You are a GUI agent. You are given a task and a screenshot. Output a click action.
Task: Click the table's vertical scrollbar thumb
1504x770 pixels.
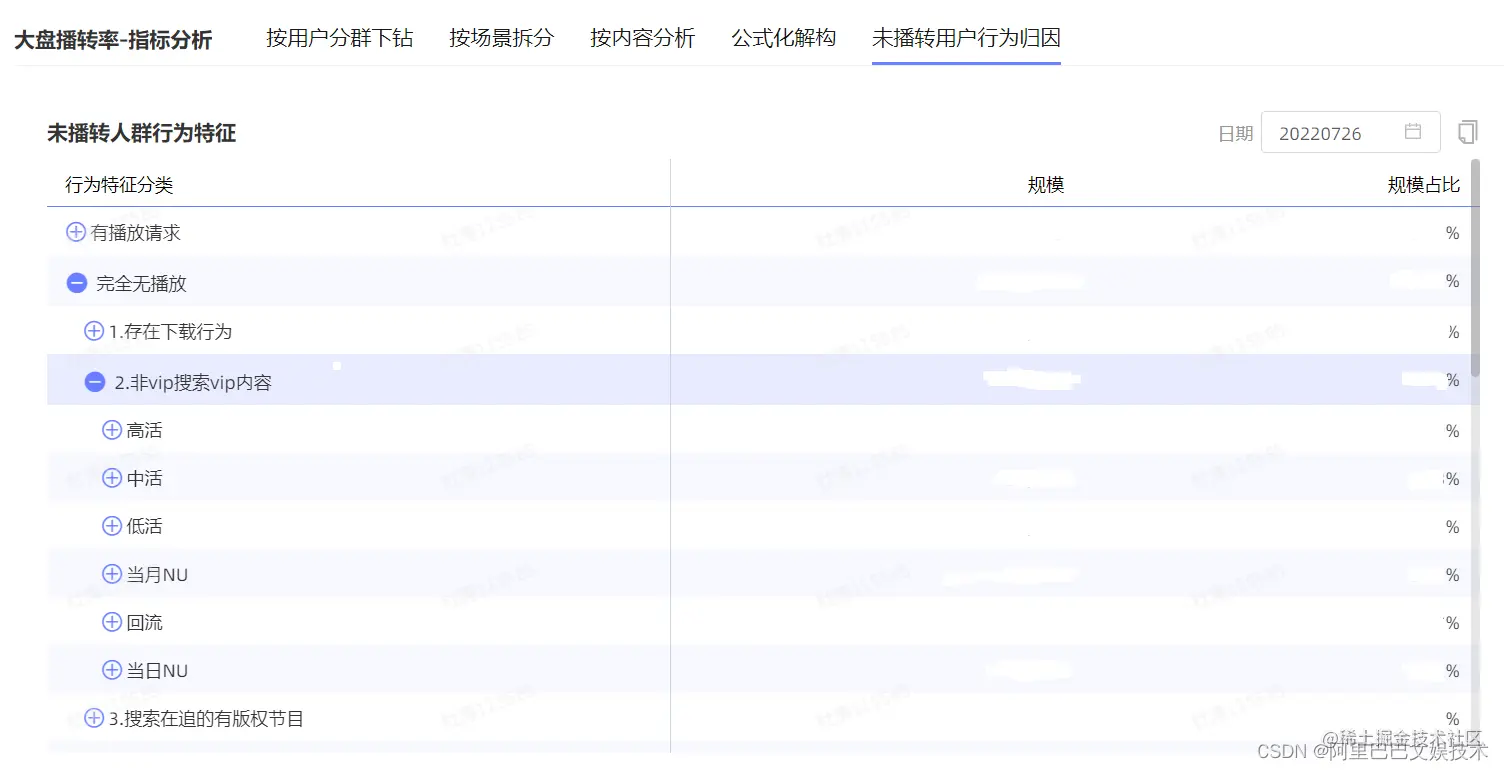pos(1475,267)
